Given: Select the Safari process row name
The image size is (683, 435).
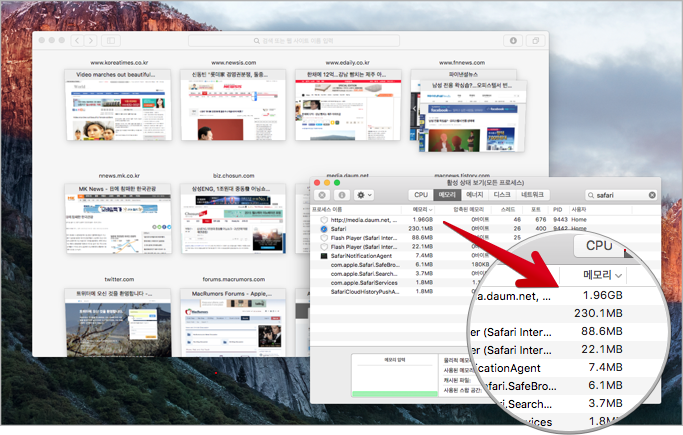Looking at the screenshot, I should [338, 229].
